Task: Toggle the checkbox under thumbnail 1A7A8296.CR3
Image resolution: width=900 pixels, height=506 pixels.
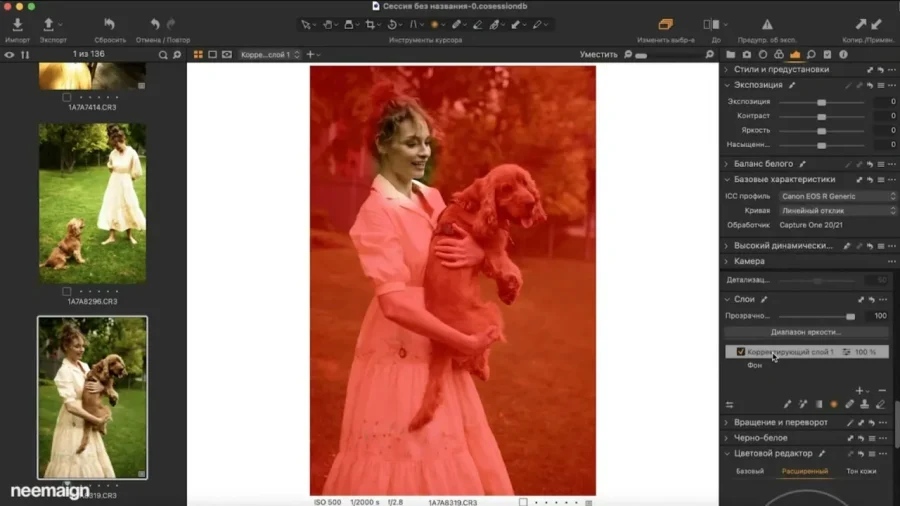Action: pyautogui.click(x=67, y=291)
